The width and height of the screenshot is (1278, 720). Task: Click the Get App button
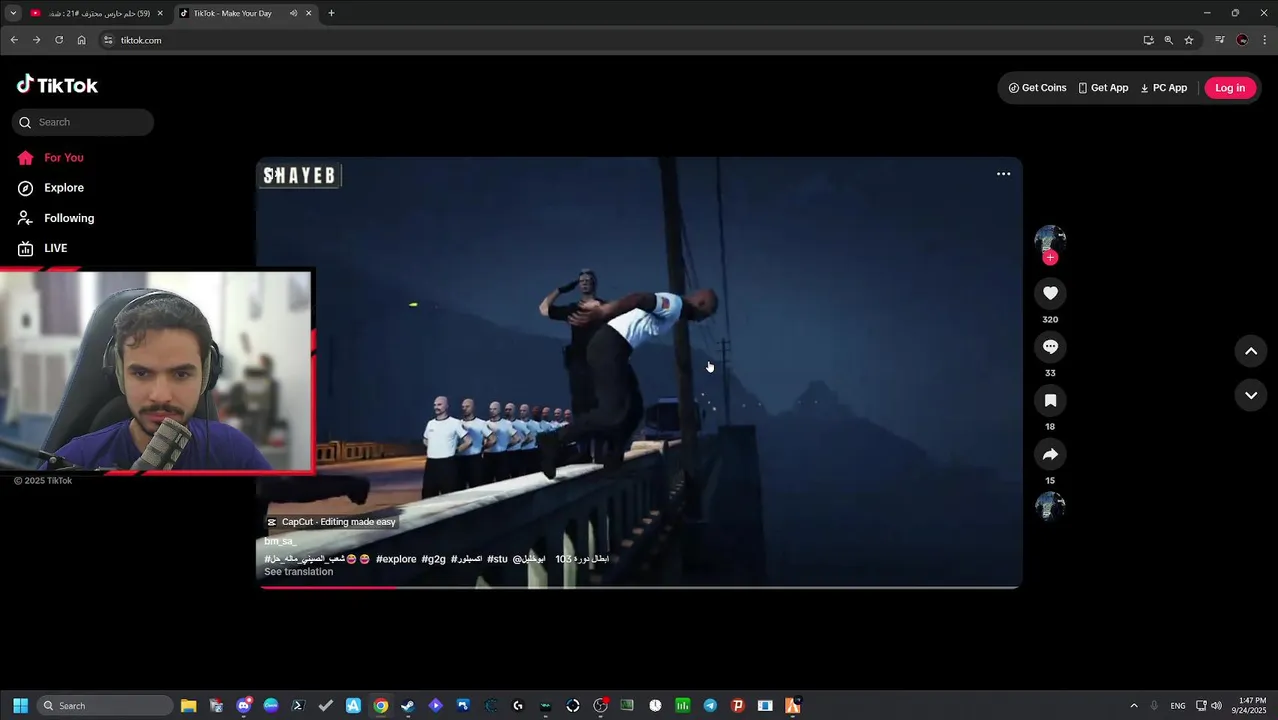[1103, 88]
